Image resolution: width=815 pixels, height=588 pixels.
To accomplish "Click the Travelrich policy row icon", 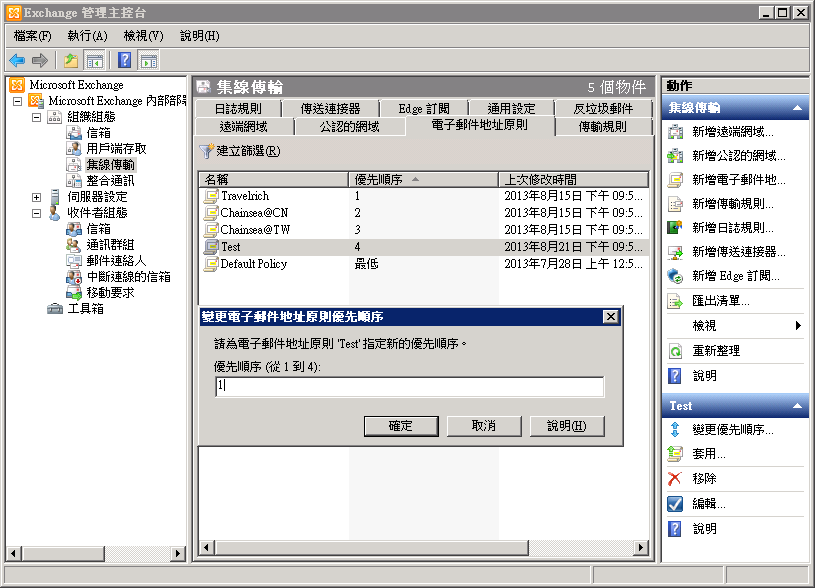I will click(x=211, y=196).
